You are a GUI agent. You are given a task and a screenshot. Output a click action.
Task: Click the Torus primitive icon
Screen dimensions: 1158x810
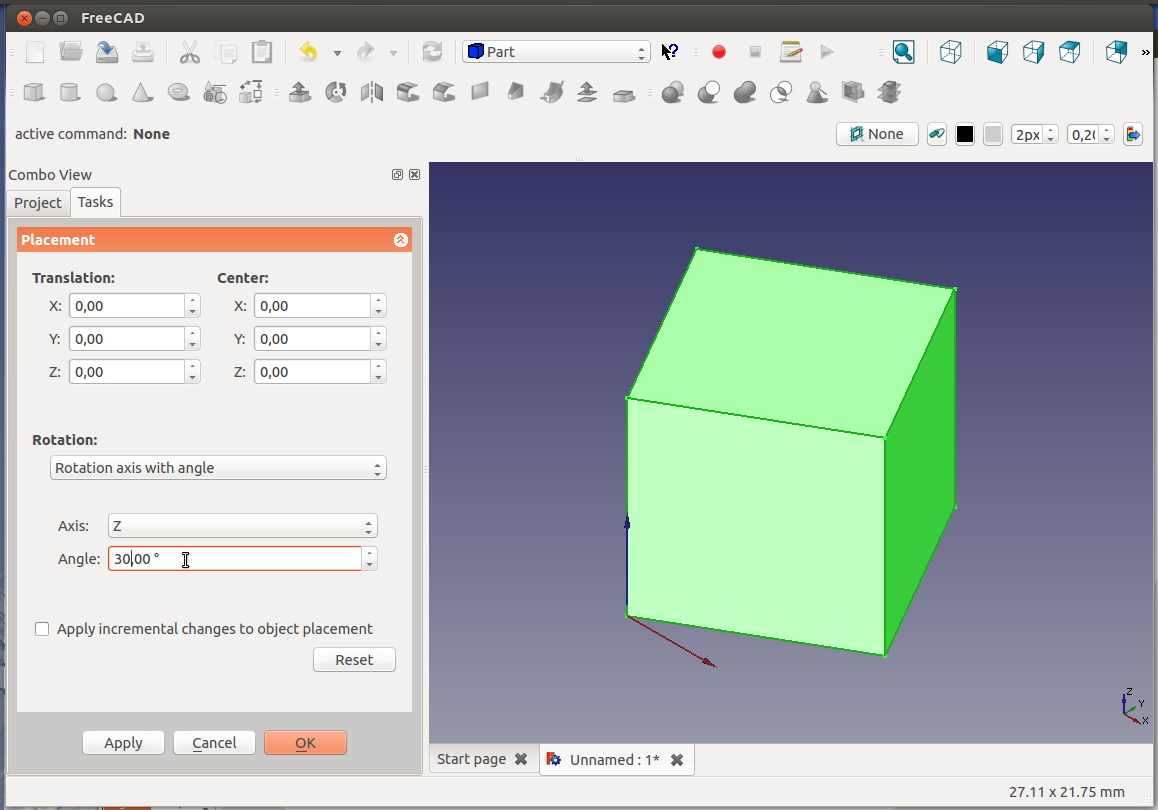coord(179,93)
